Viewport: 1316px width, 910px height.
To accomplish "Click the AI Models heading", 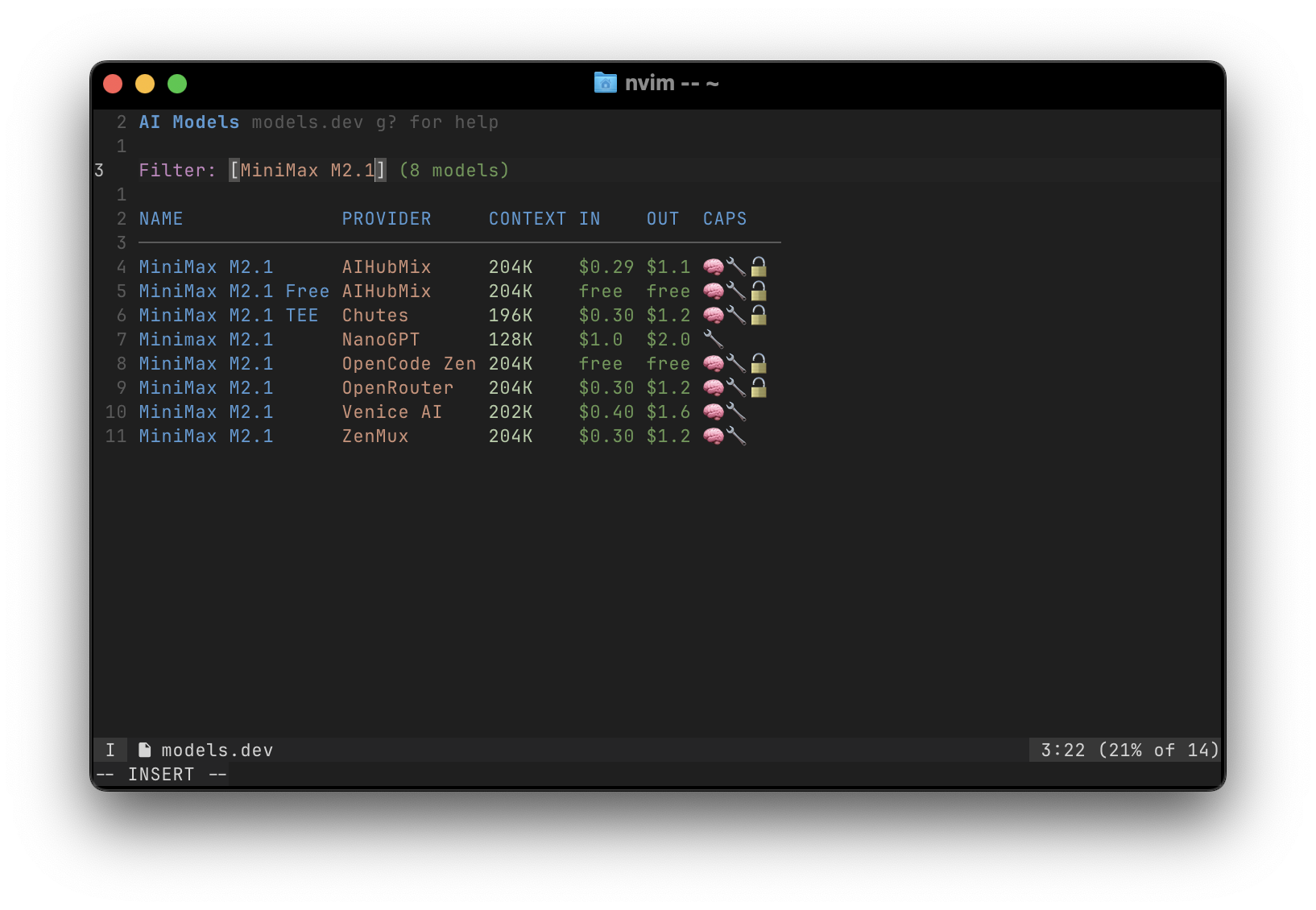I will (x=189, y=122).
